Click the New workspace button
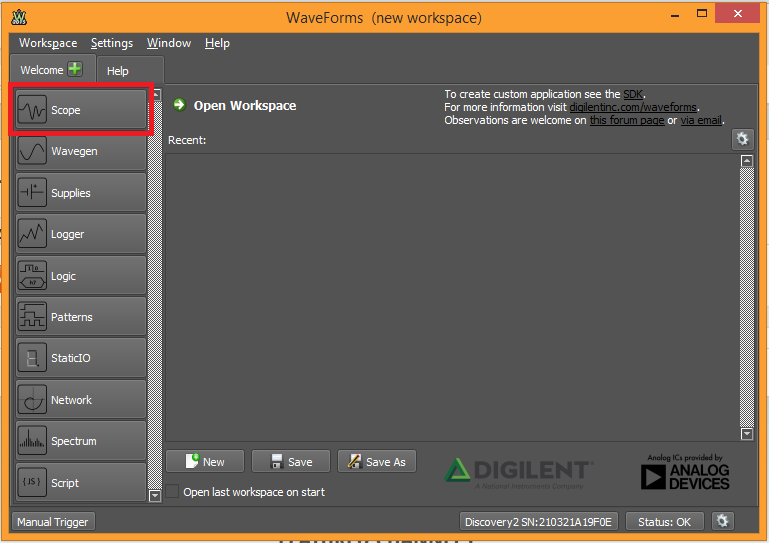The height and width of the screenshot is (543, 769). 205,462
